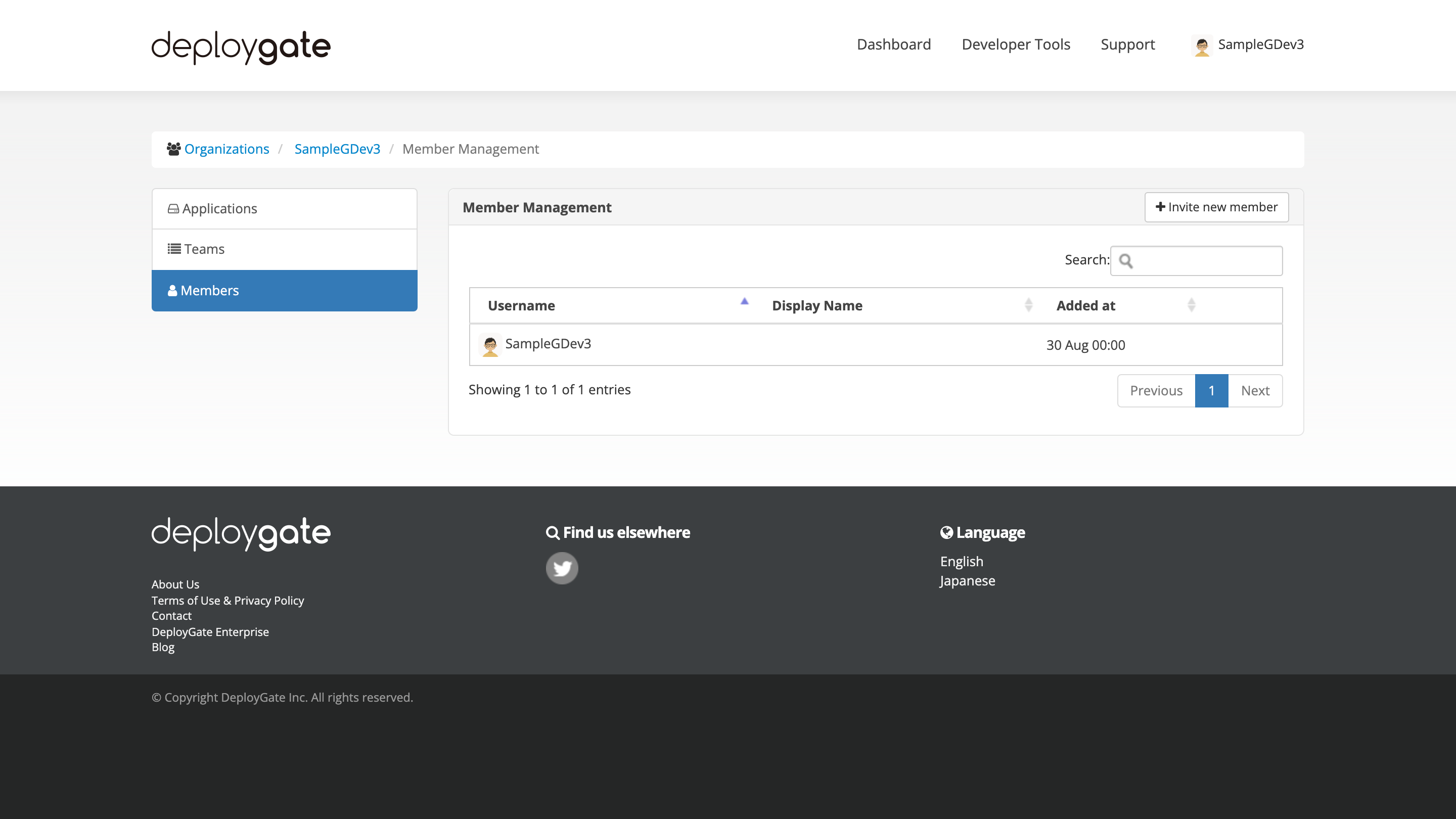Image resolution: width=1456 pixels, height=819 pixels.
Task: Open the Applications section in the sidebar
Action: click(219, 209)
